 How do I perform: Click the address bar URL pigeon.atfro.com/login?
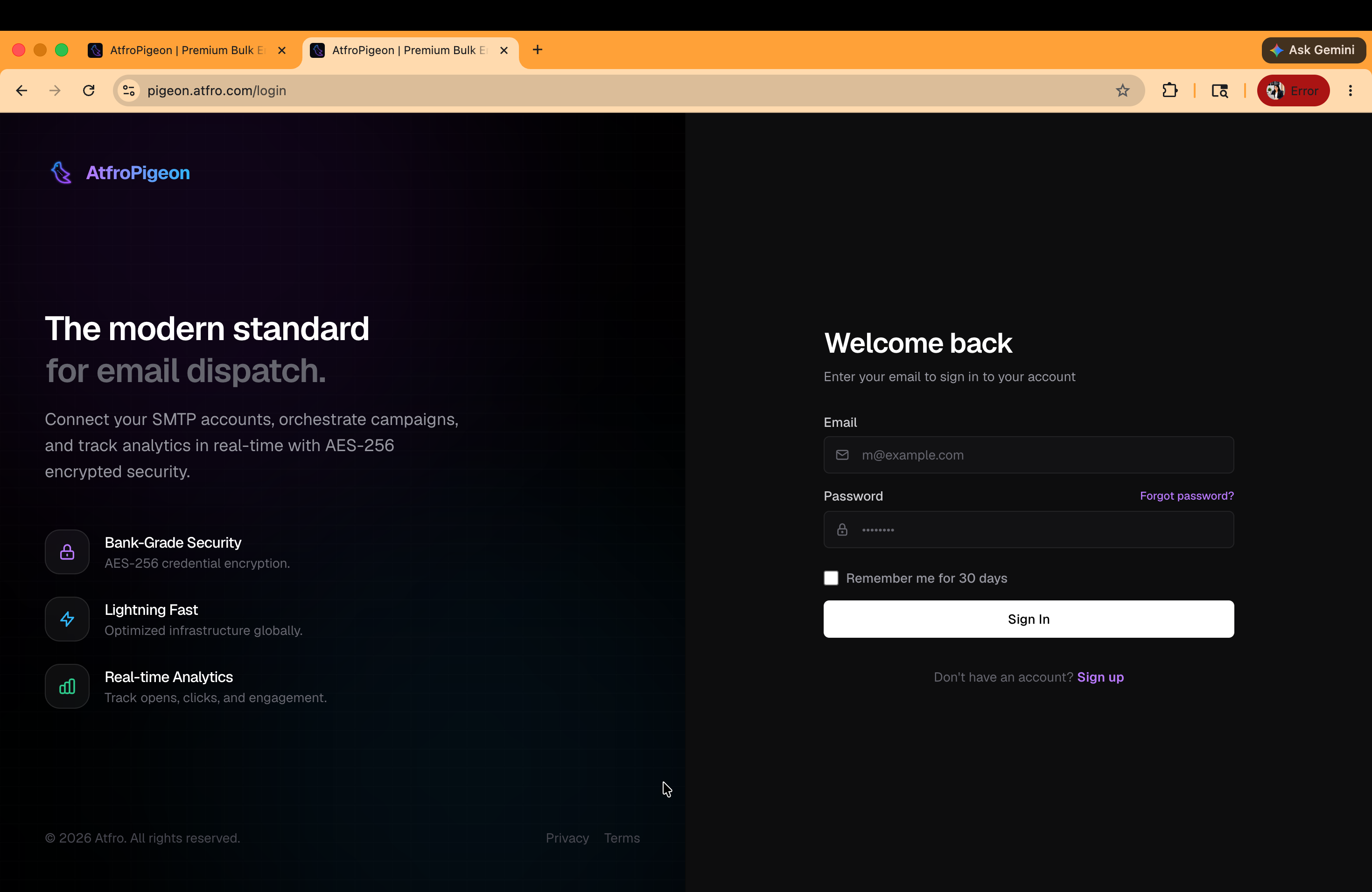pos(217,91)
